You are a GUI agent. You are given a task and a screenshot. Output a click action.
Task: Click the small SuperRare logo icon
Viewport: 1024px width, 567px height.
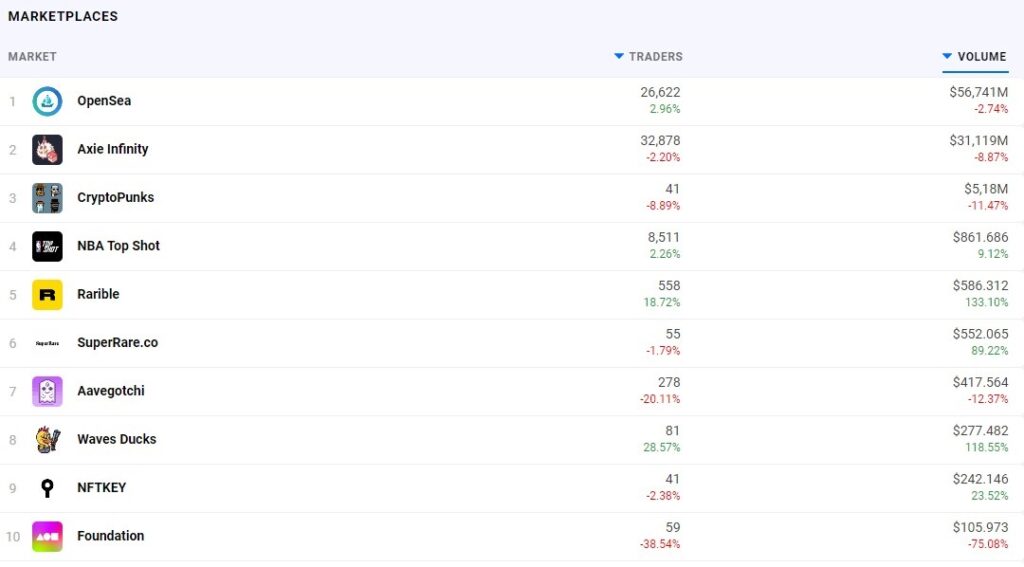[47, 343]
